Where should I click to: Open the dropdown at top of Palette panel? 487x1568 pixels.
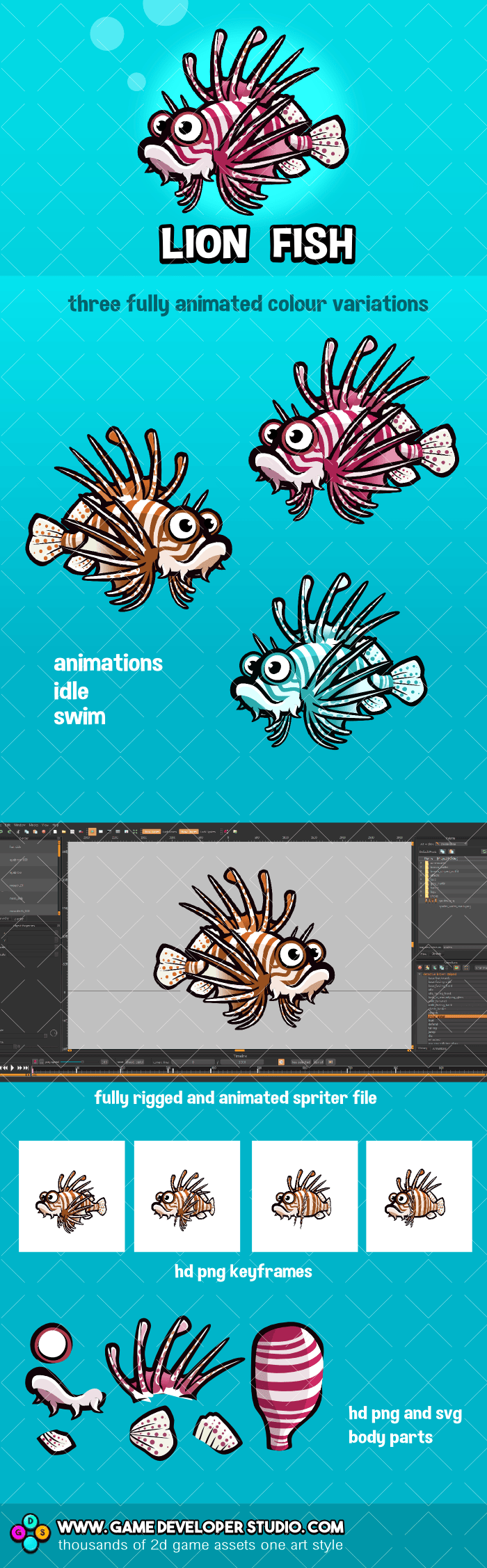(x=451, y=844)
